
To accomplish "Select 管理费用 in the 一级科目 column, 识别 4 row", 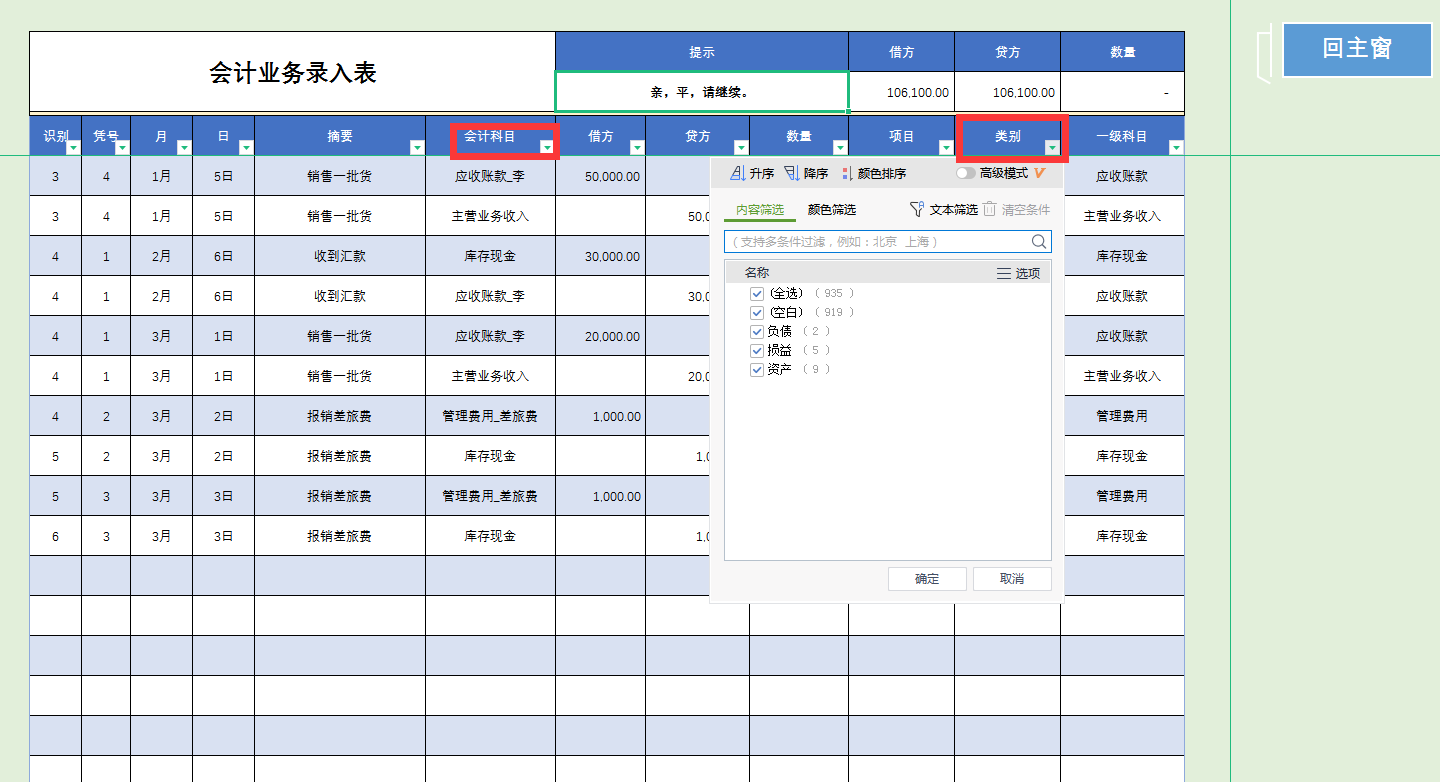I will (x=1122, y=416).
